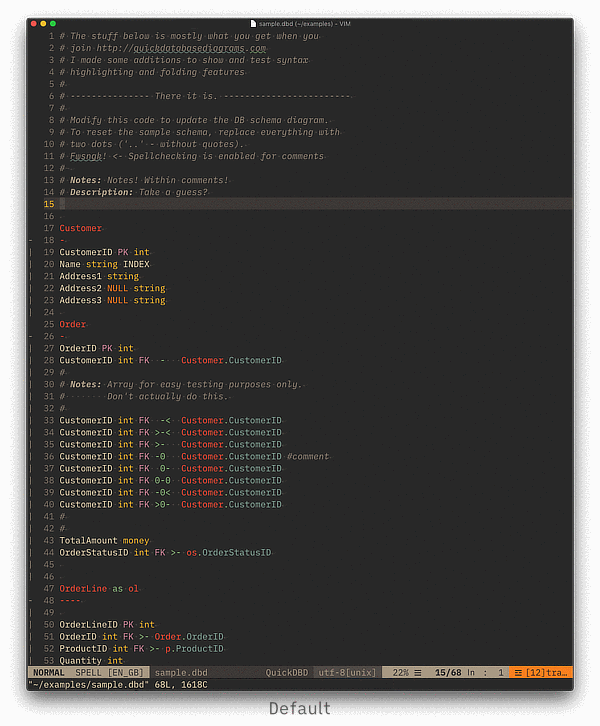
Task: Click the #comment text on line 36
Action: (x=308, y=457)
